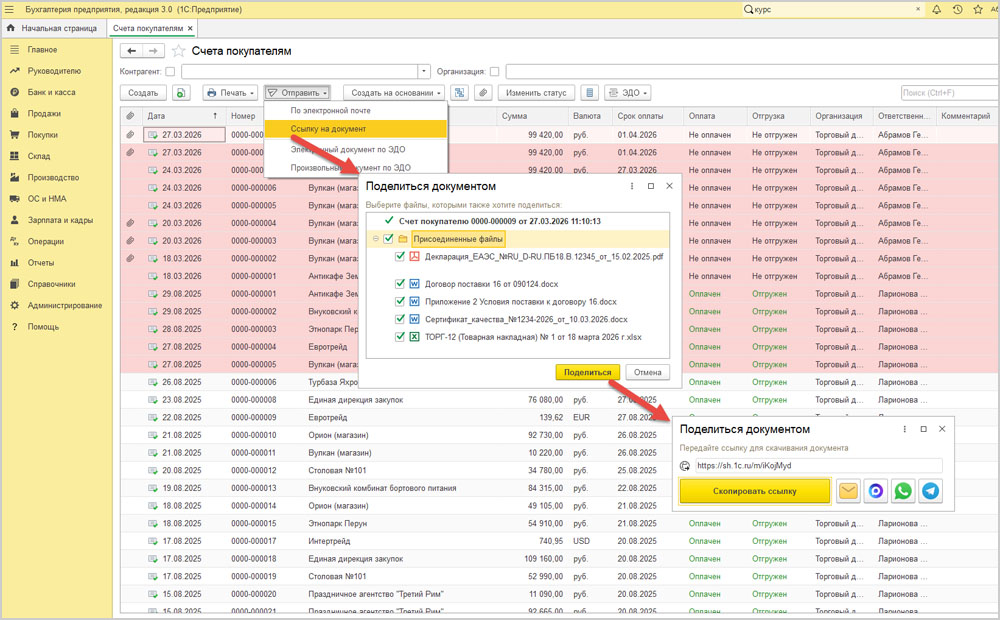The width and height of the screenshot is (1000, 620).
Task: Click the home icon of Начальная страница
Action: point(11,28)
